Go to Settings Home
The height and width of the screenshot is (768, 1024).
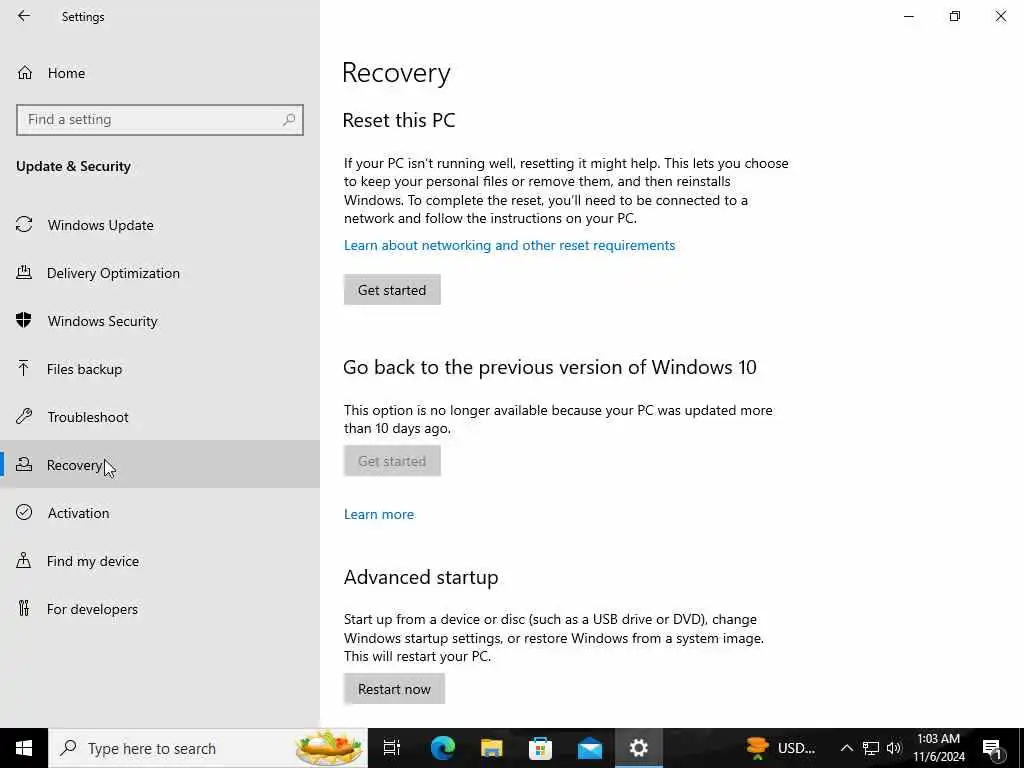[160, 72]
